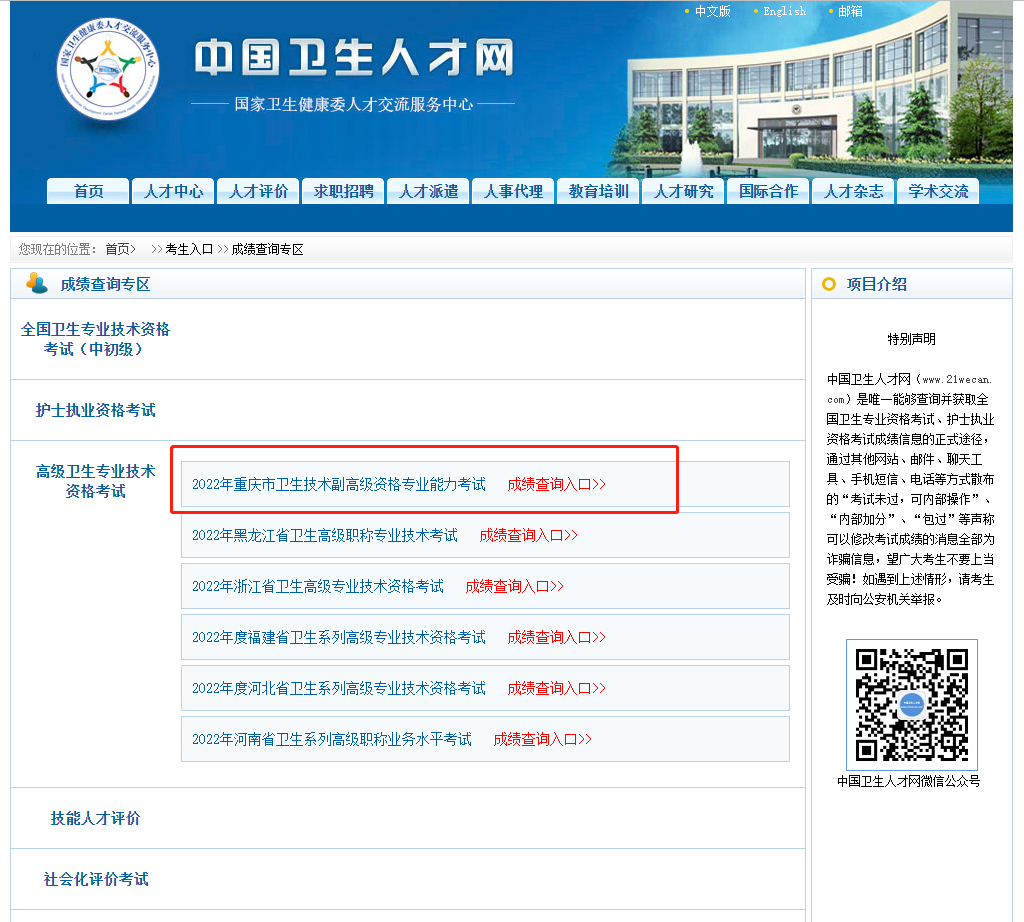Open the 邮箱 link in header

tap(850, 11)
